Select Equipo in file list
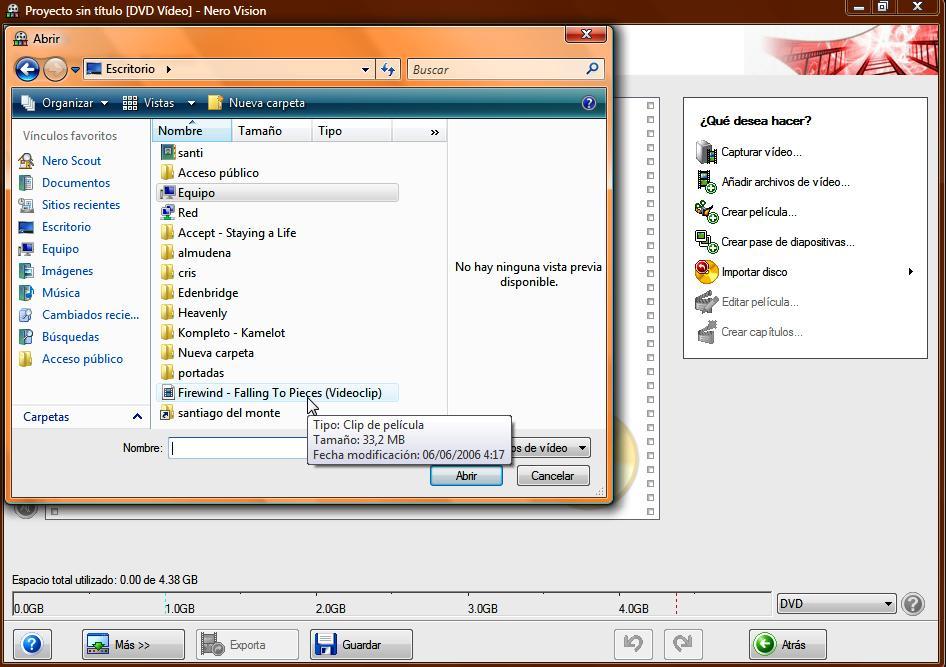Image resolution: width=946 pixels, height=667 pixels. (x=278, y=193)
